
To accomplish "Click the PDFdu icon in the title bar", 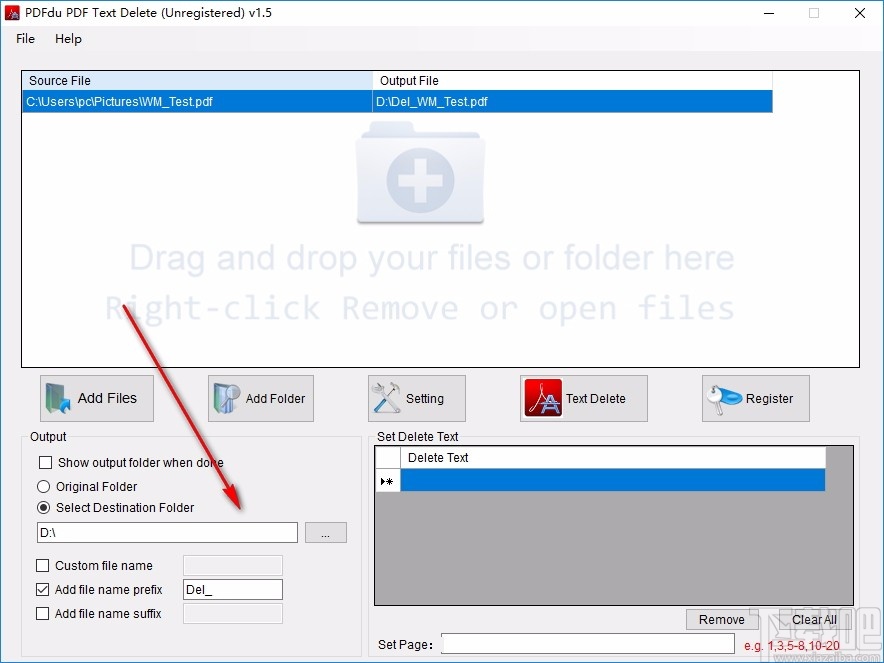I will click(12, 13).
